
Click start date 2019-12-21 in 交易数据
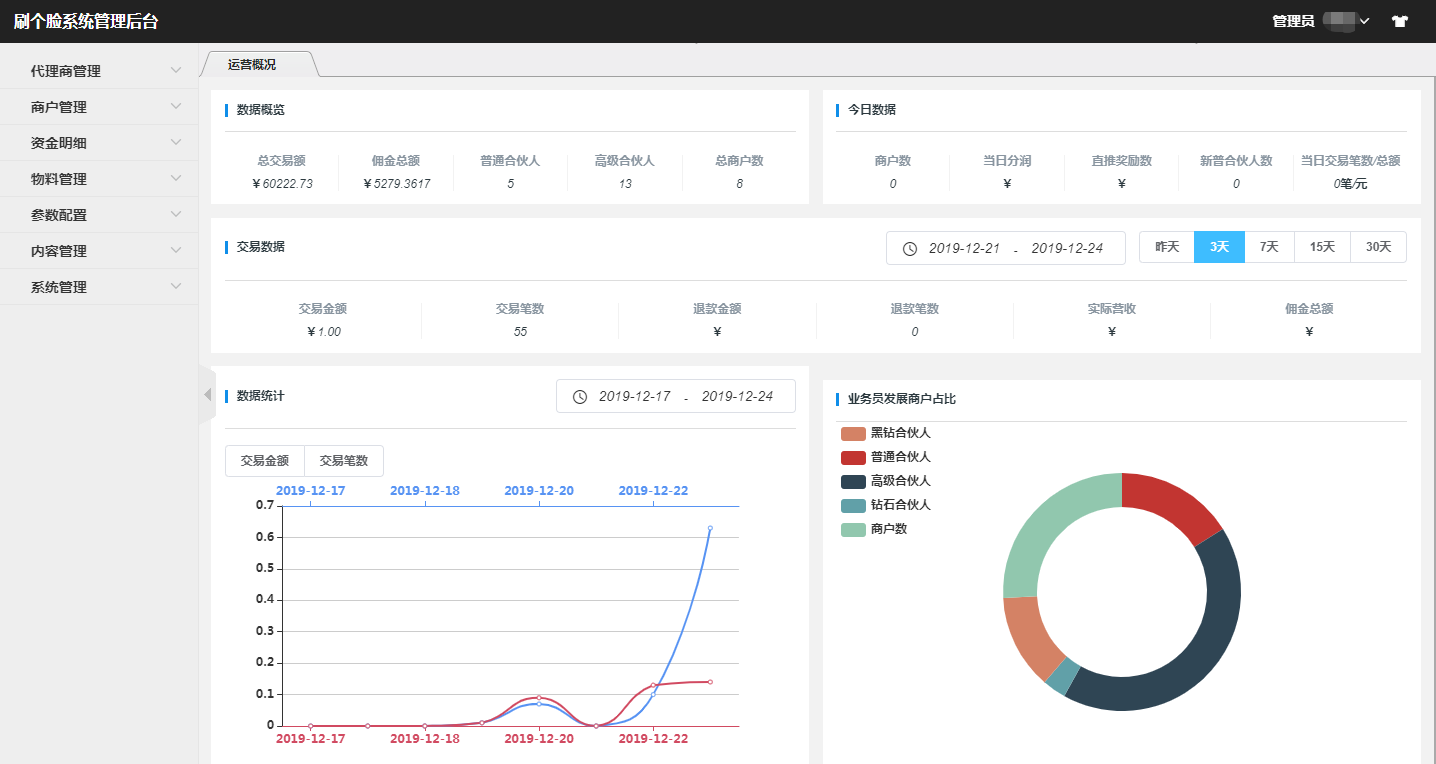(x=964, y=248)
